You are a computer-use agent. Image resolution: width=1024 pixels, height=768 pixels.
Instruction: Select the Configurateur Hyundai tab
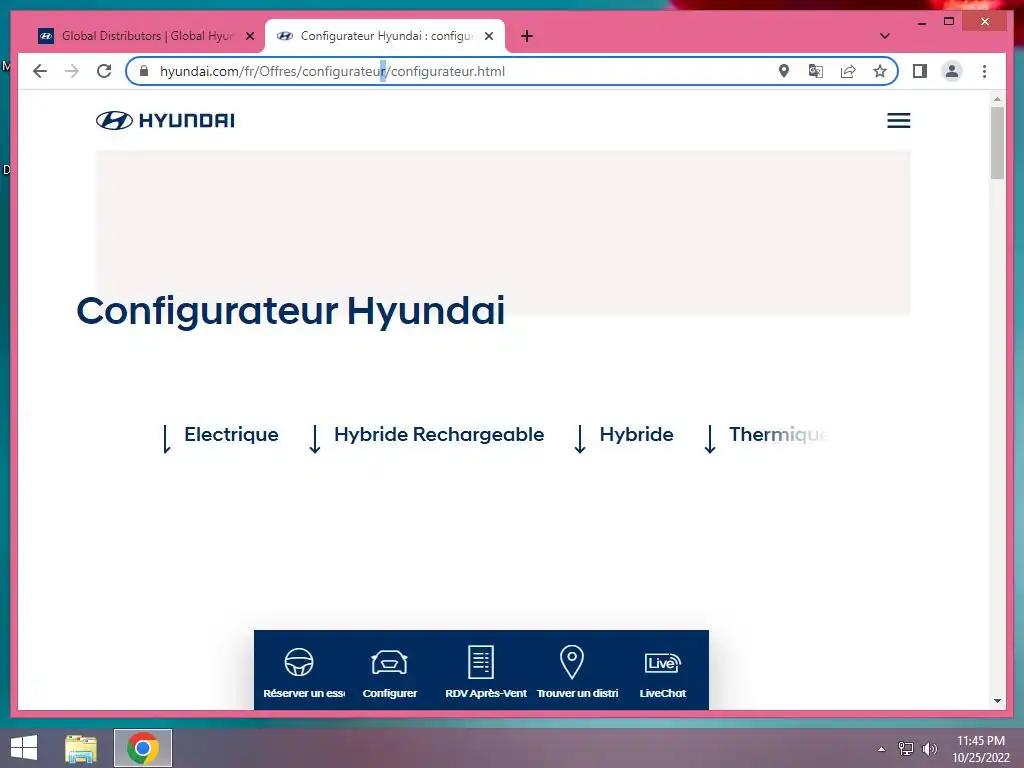385,36
